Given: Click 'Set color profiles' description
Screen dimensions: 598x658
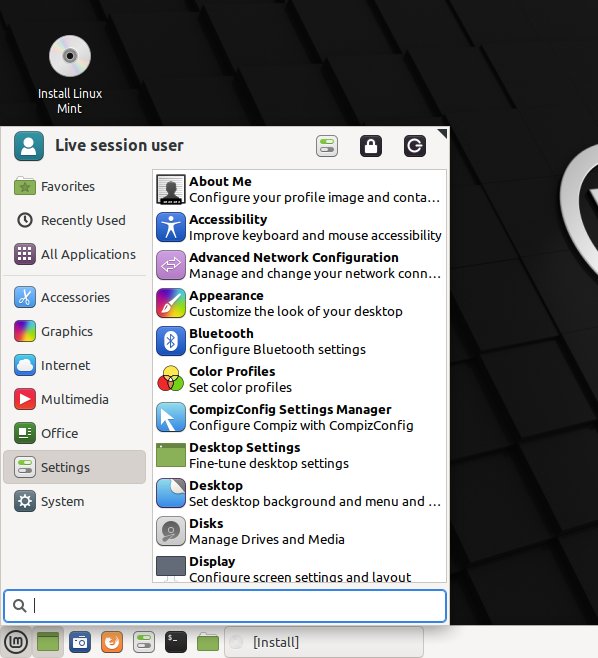Looking at the screenshot, I should point(240,387).
